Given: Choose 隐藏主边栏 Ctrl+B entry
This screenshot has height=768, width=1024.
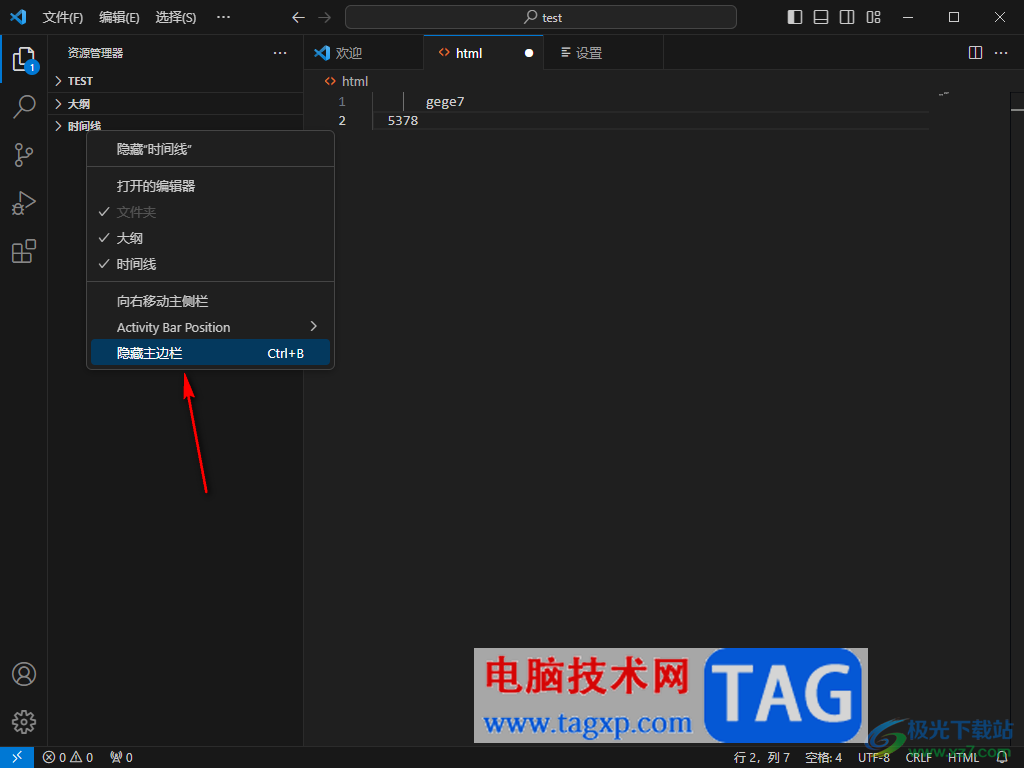Looking at the screenshot, I should pyautogui.click(x=210, y=353).
